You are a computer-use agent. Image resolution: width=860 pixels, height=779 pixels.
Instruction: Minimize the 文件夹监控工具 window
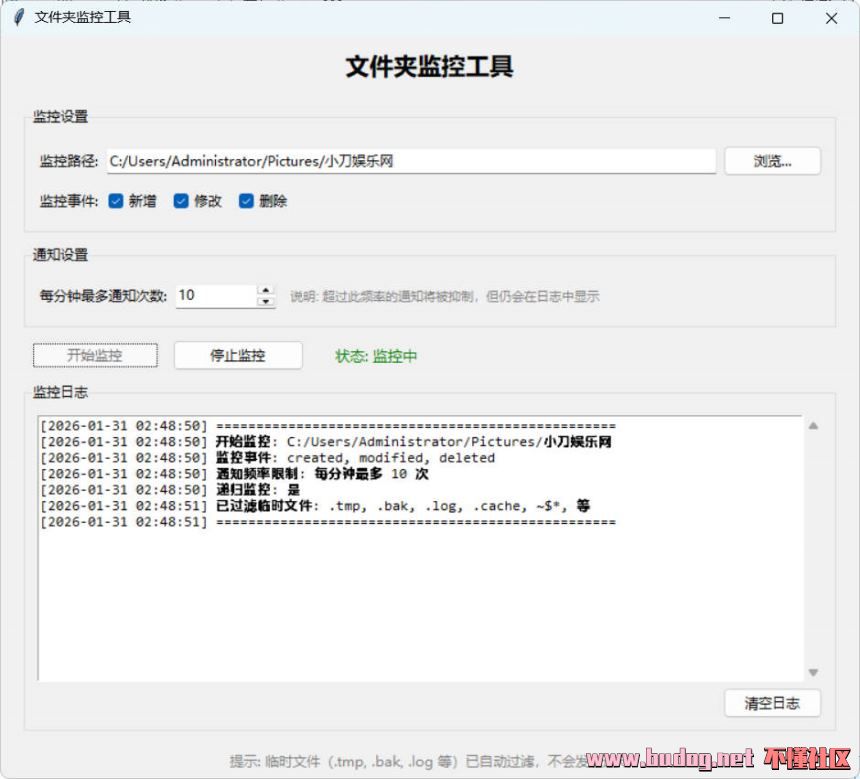(723, 18)
